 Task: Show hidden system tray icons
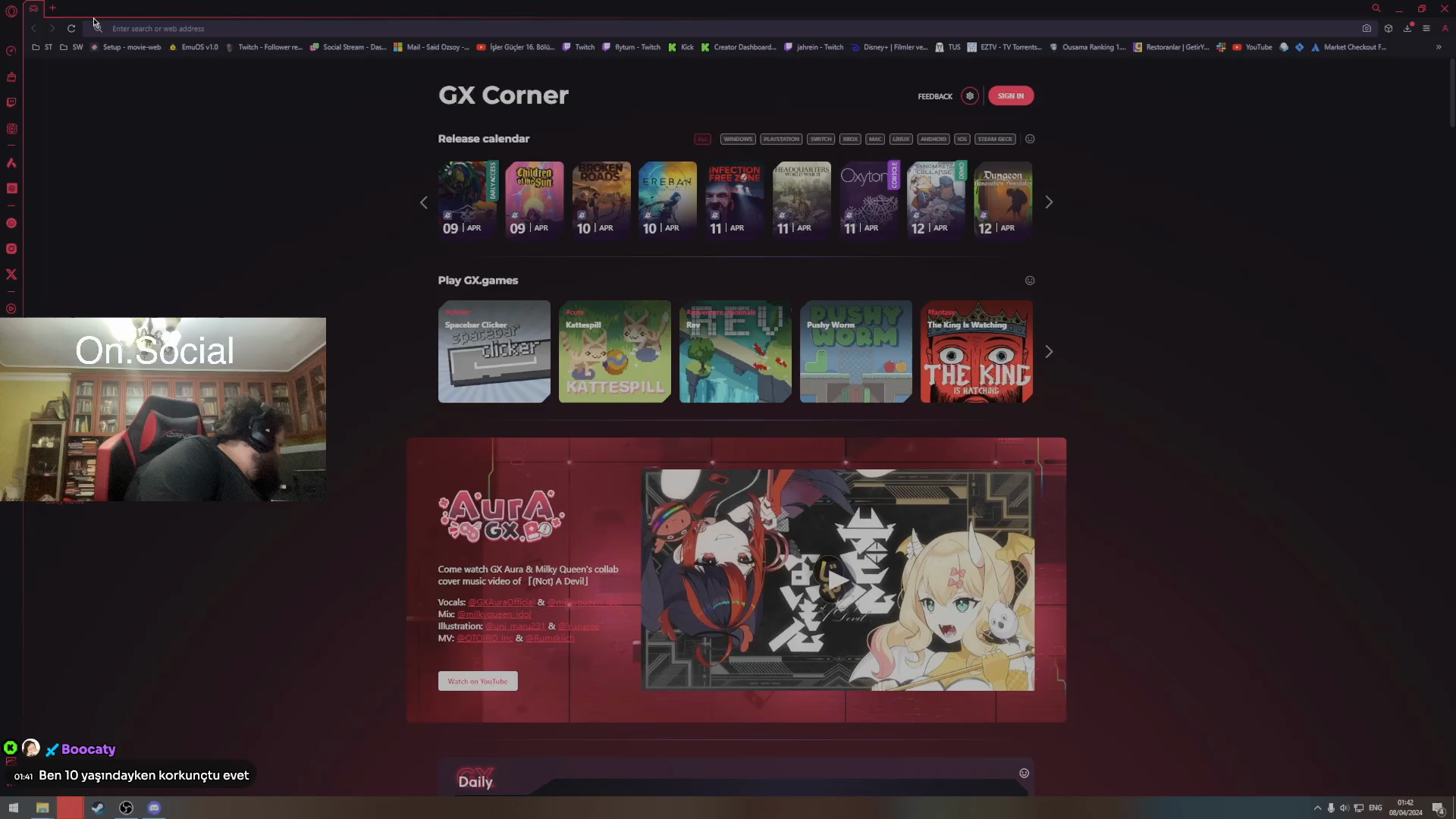click(x=1317, y=808)
